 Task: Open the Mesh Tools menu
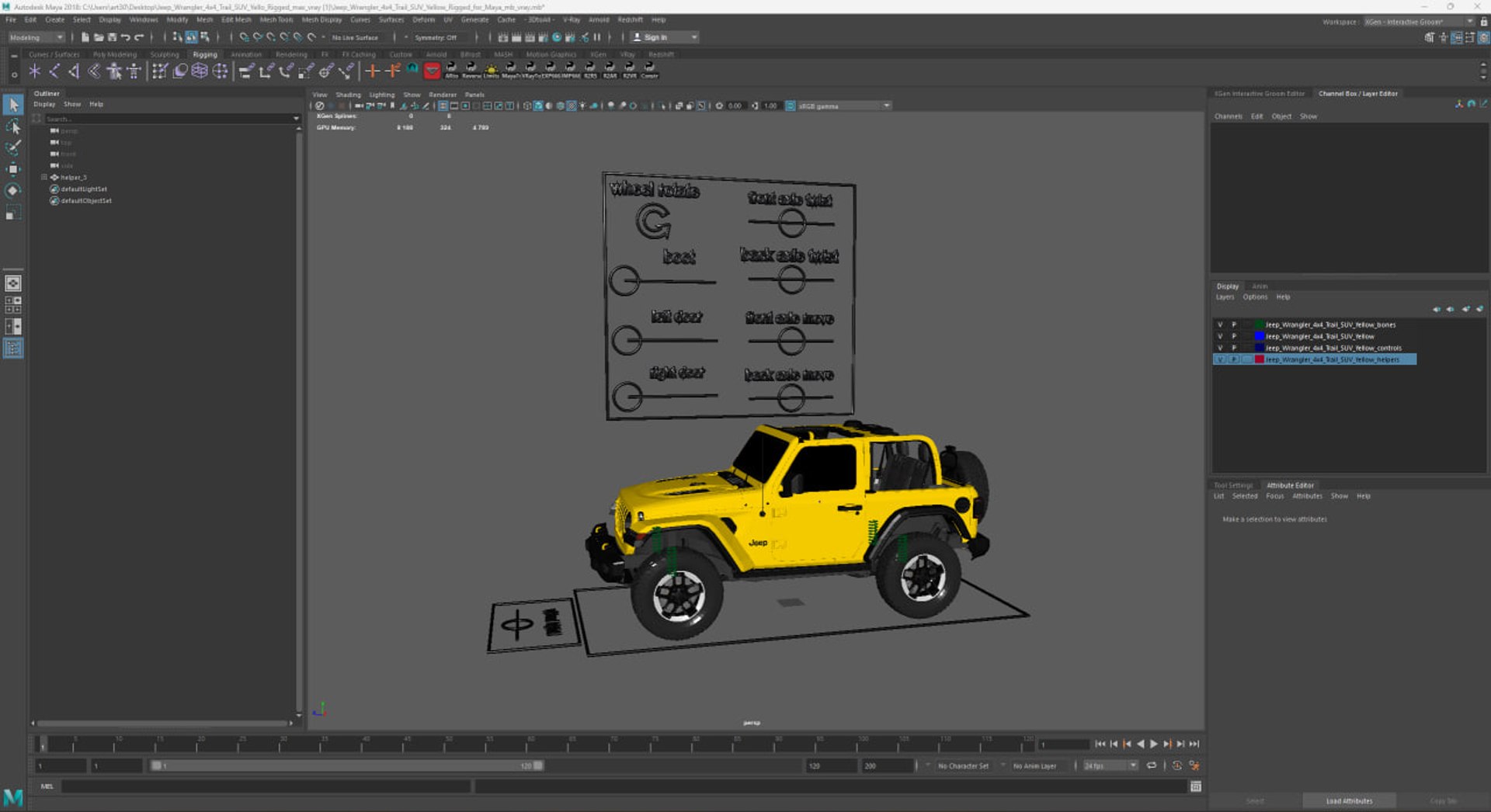276,19
